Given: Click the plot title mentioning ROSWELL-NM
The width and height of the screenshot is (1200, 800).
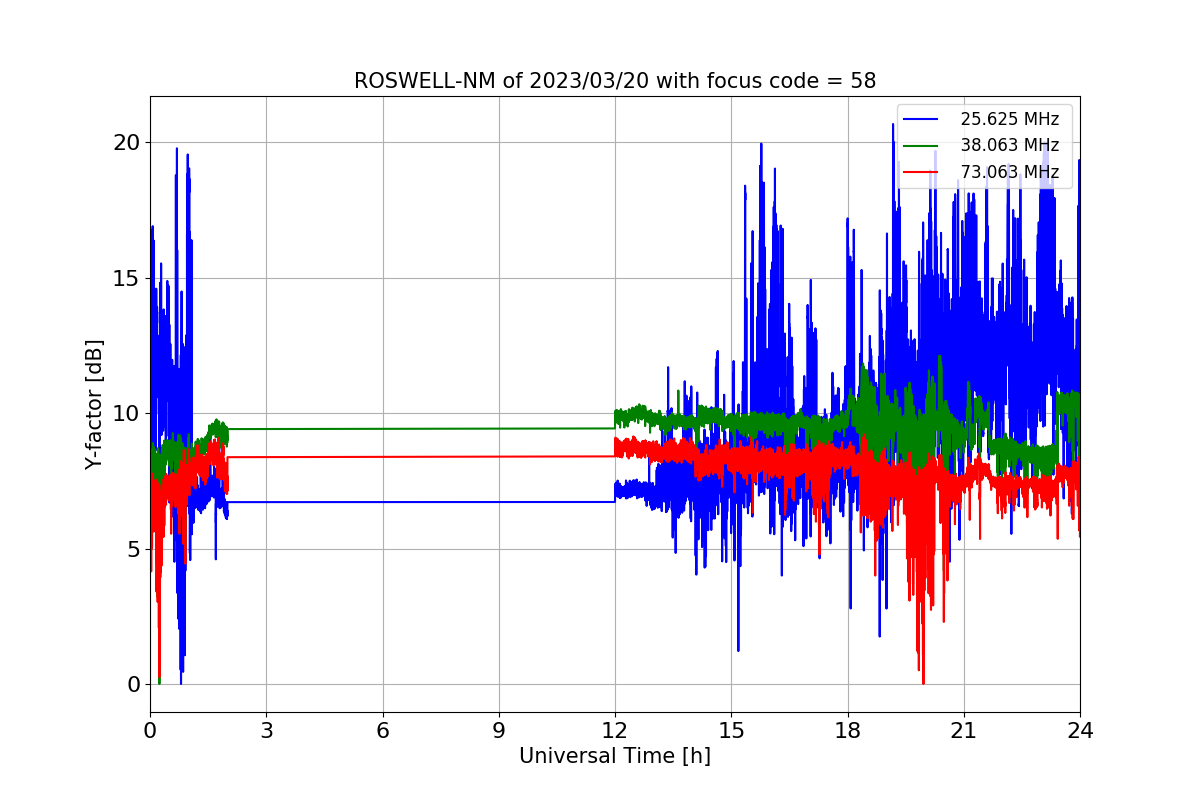Looking at the screenshot, I should coord(615,81).
